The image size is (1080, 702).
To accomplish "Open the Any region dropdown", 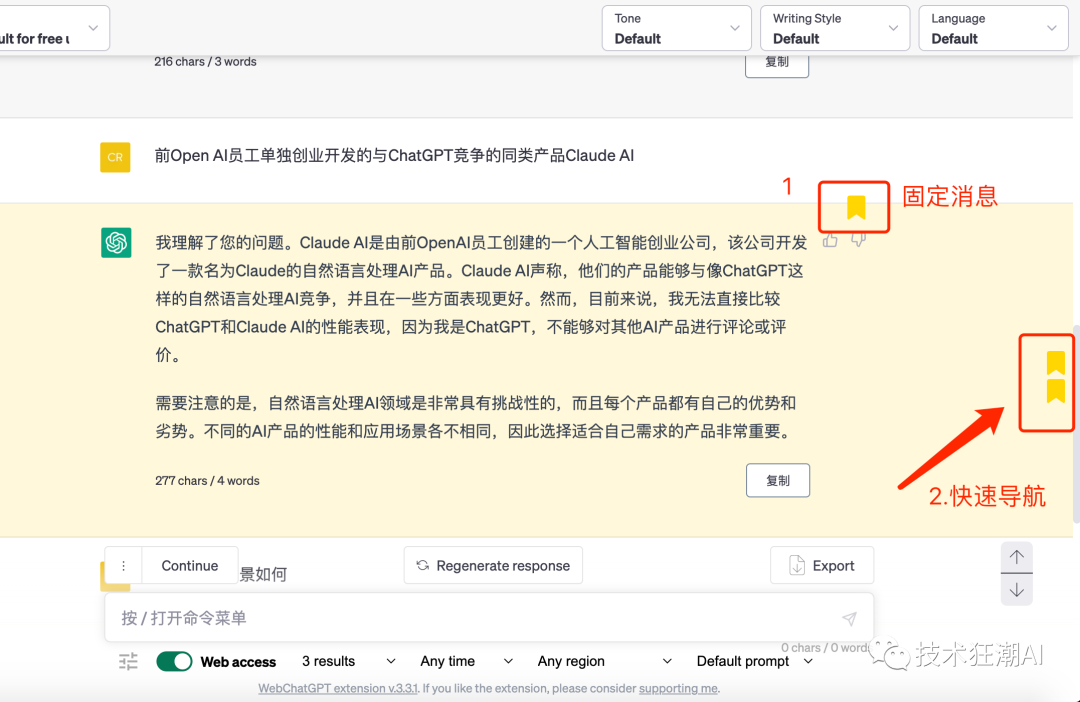I will point(605,661).
